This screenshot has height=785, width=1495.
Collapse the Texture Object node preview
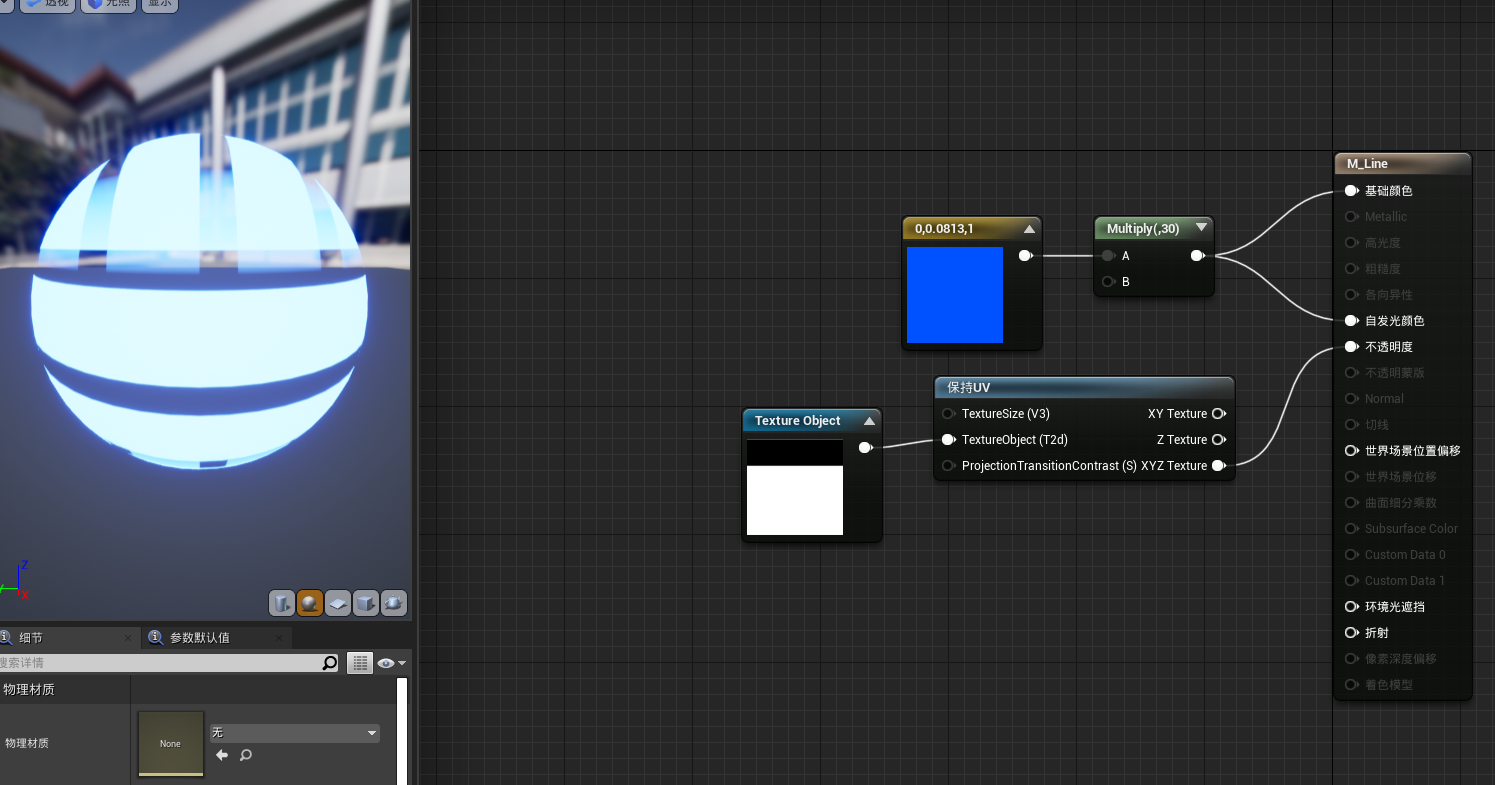pyautogui.click(x=869, y=420)
